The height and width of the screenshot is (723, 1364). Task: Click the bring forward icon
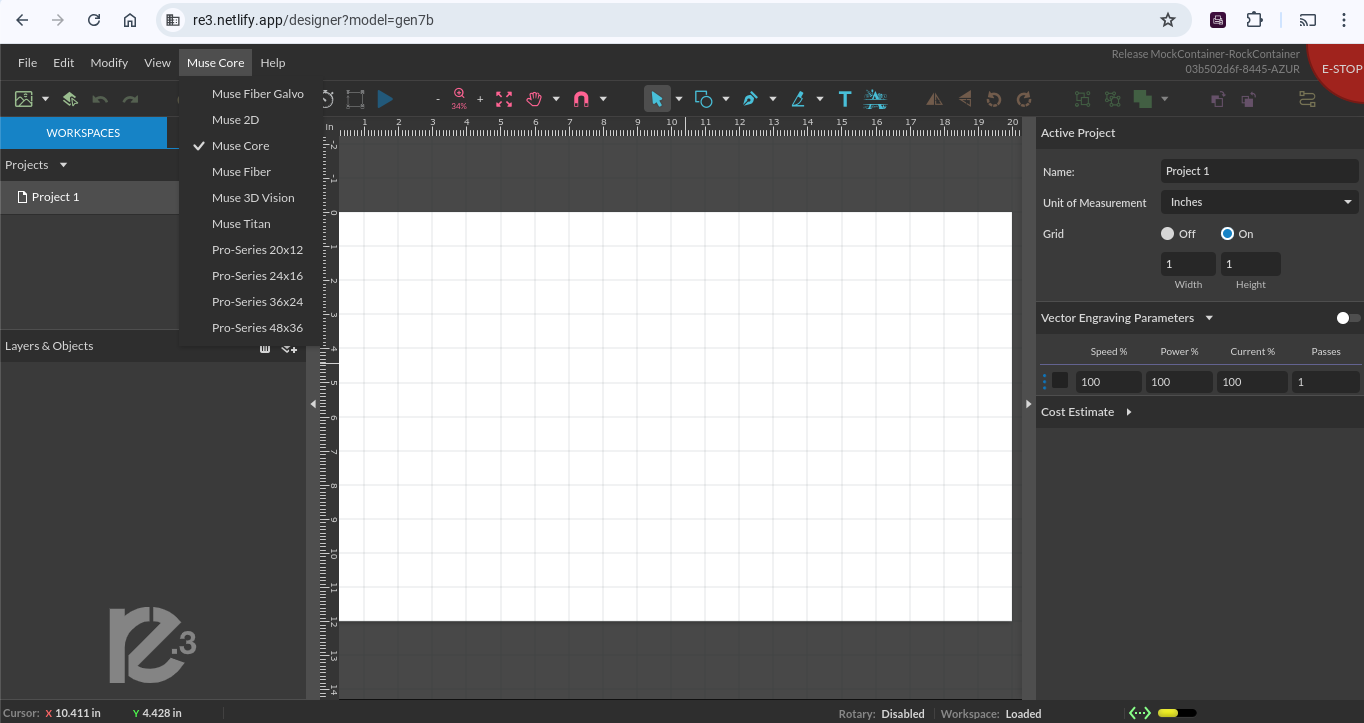pyautogui.click(x=1218, y=99)
